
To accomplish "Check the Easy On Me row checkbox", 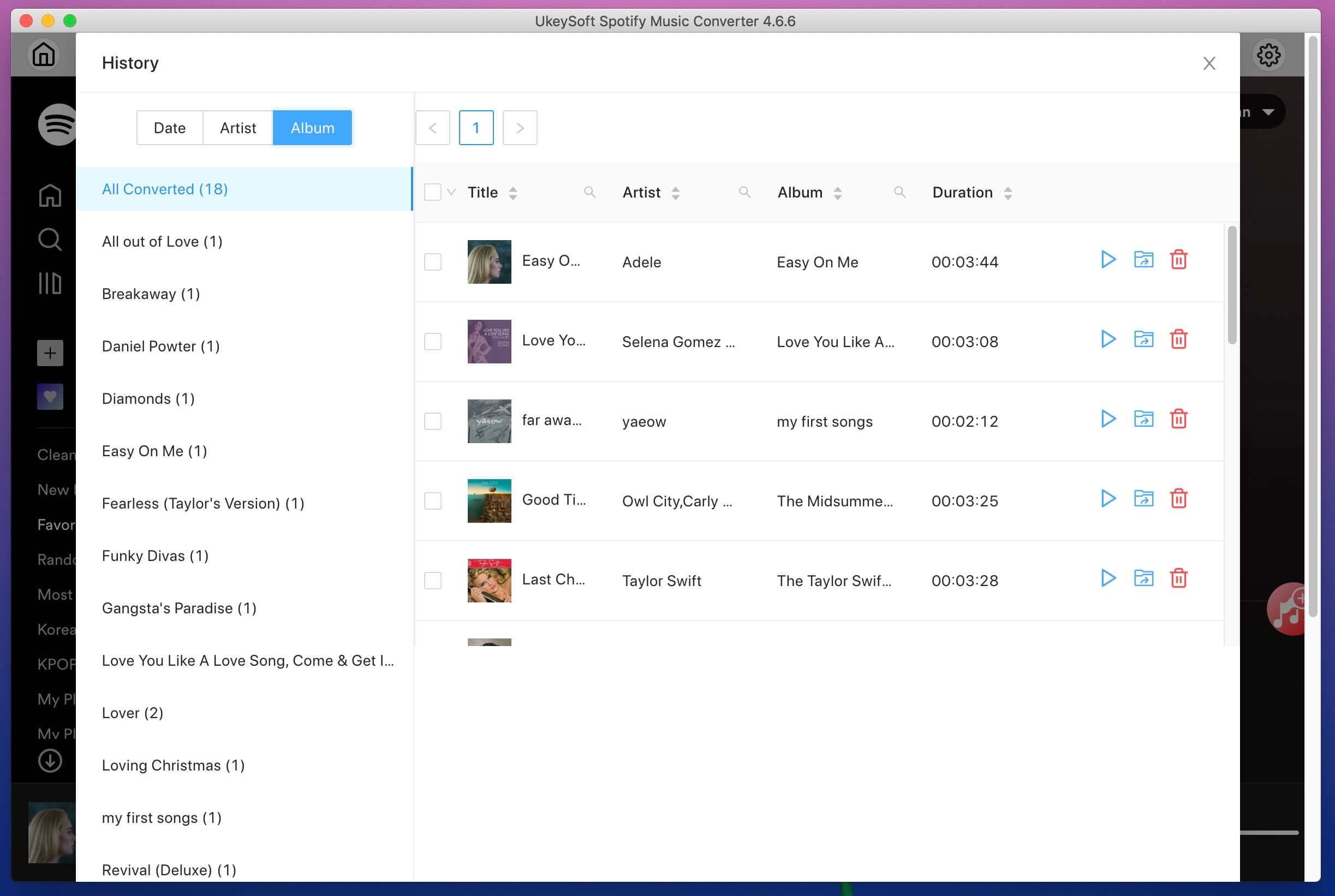I will click(x=433, y=262).
